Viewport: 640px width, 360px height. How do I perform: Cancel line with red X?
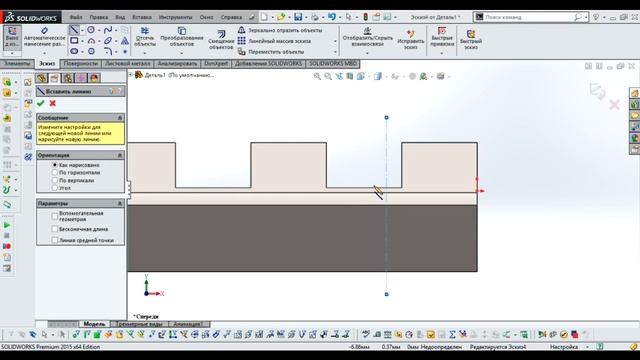click(x=52, y=104)
